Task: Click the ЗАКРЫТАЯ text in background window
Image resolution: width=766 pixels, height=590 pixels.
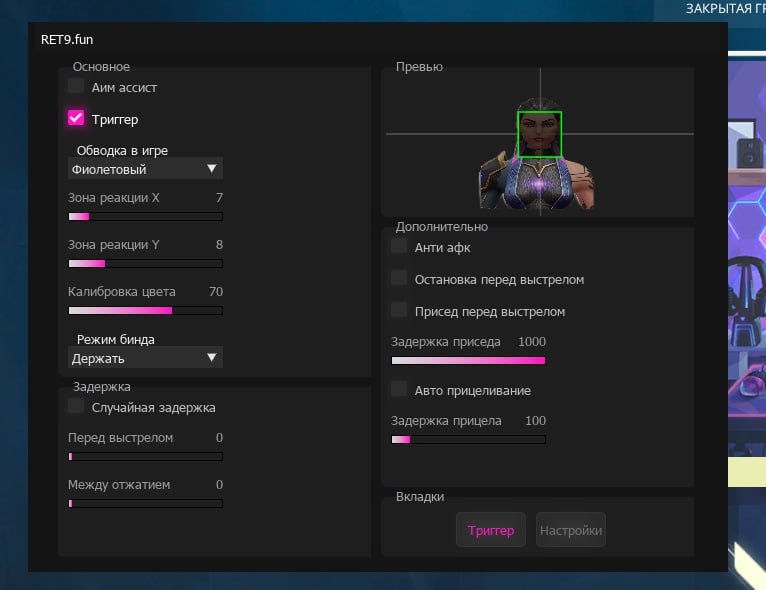Action: [x=719, y=9]
